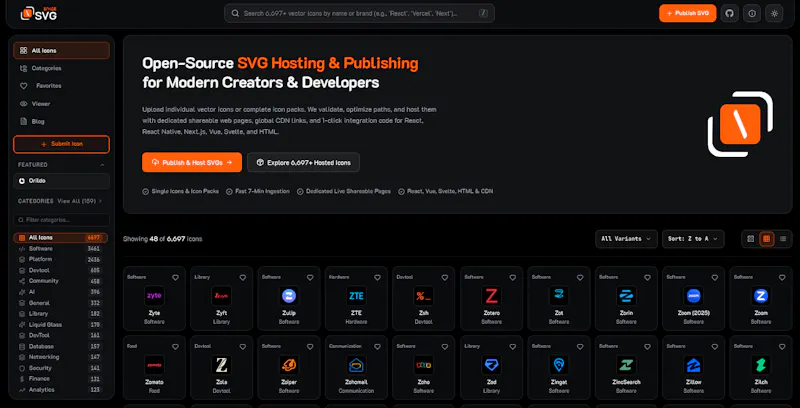Select the Analytics category row

click(x=60, y=390)
